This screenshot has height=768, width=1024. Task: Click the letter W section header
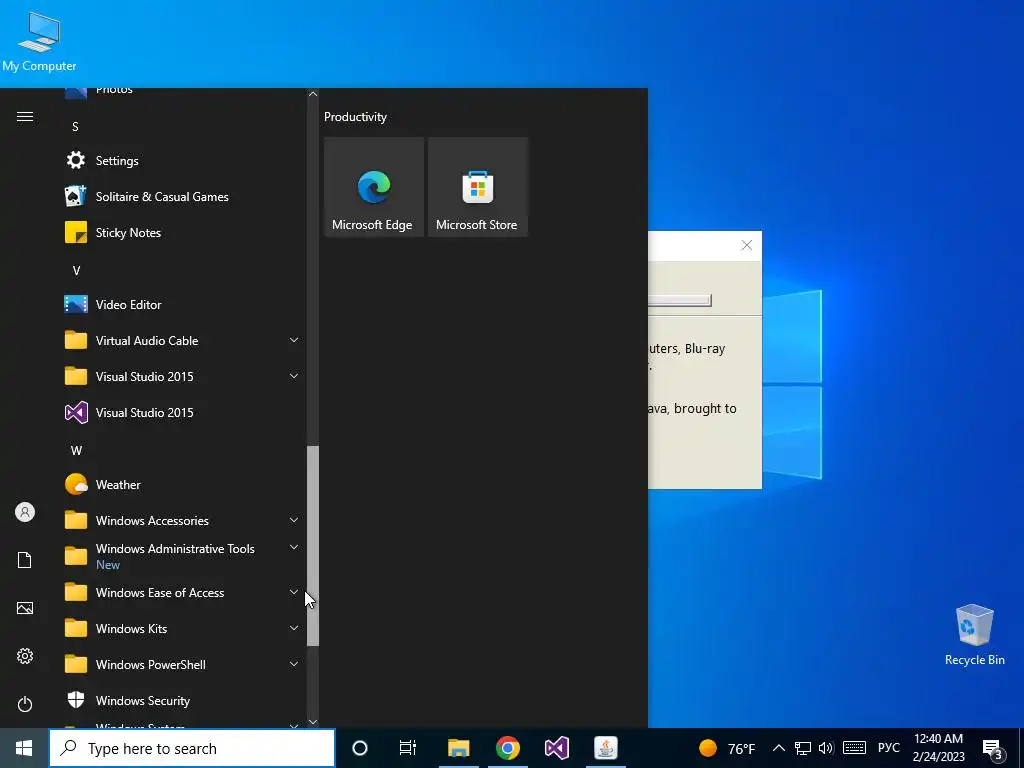(x=76, y=451)
